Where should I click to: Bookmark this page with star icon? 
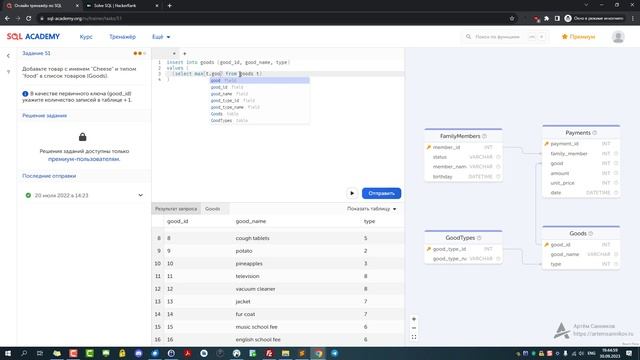pos(512,18)
